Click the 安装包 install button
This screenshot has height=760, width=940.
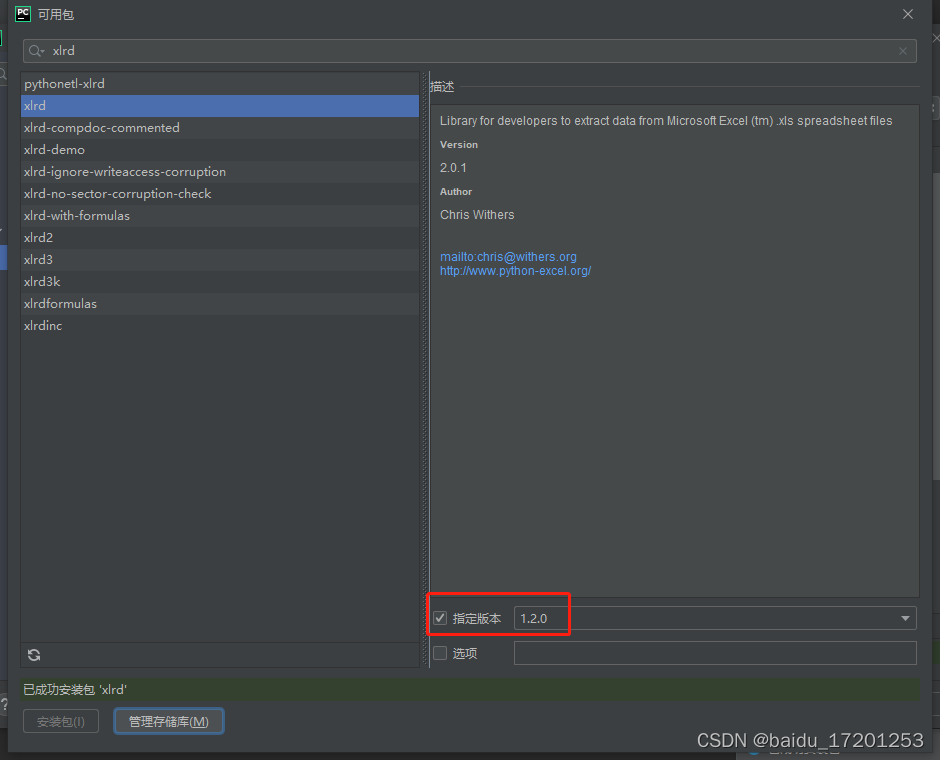tap(60, 720)
